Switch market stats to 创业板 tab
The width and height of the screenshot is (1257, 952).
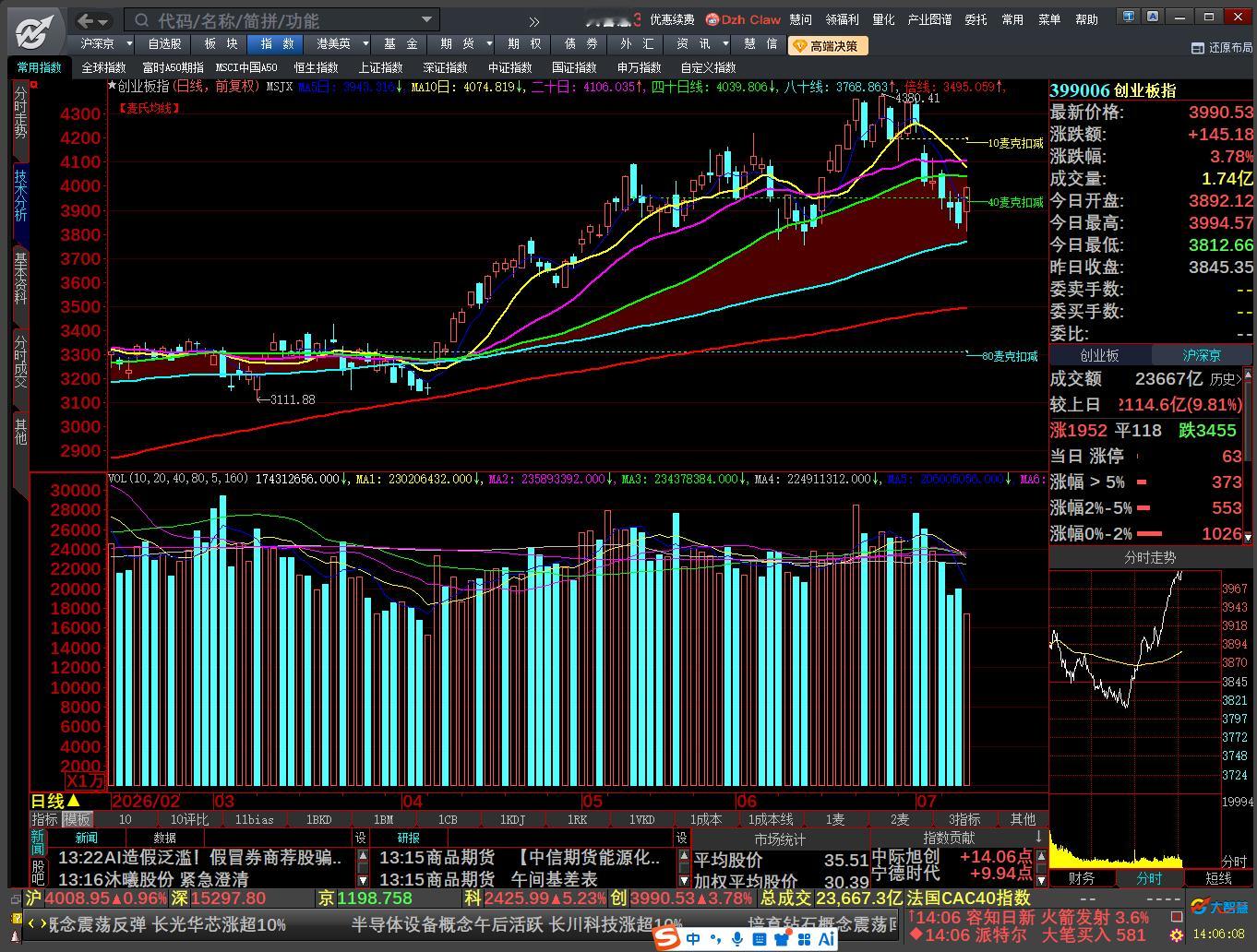[1099, 355]
